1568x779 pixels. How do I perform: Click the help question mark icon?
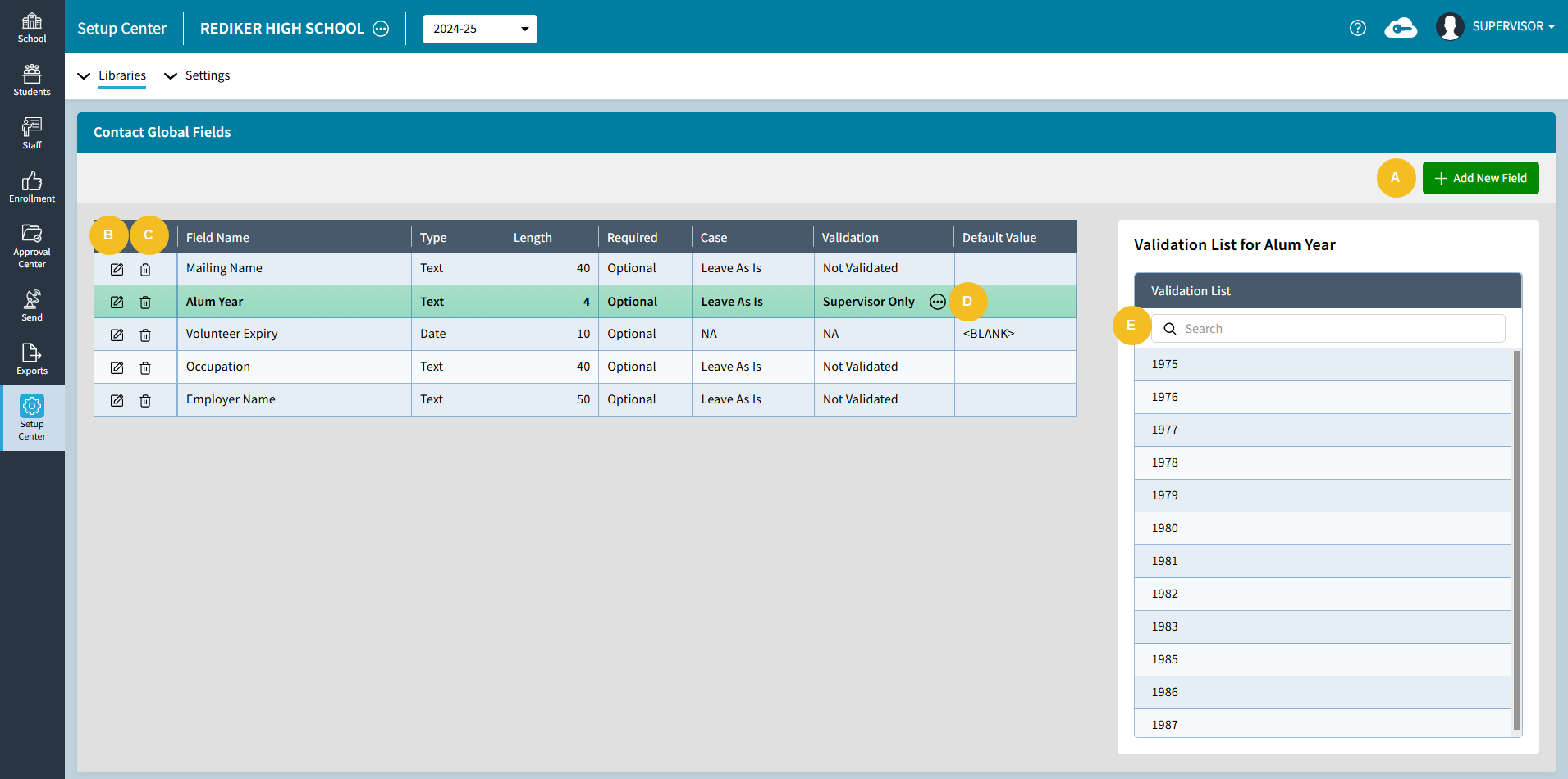pyautogui.click(x=1358, y=28)
